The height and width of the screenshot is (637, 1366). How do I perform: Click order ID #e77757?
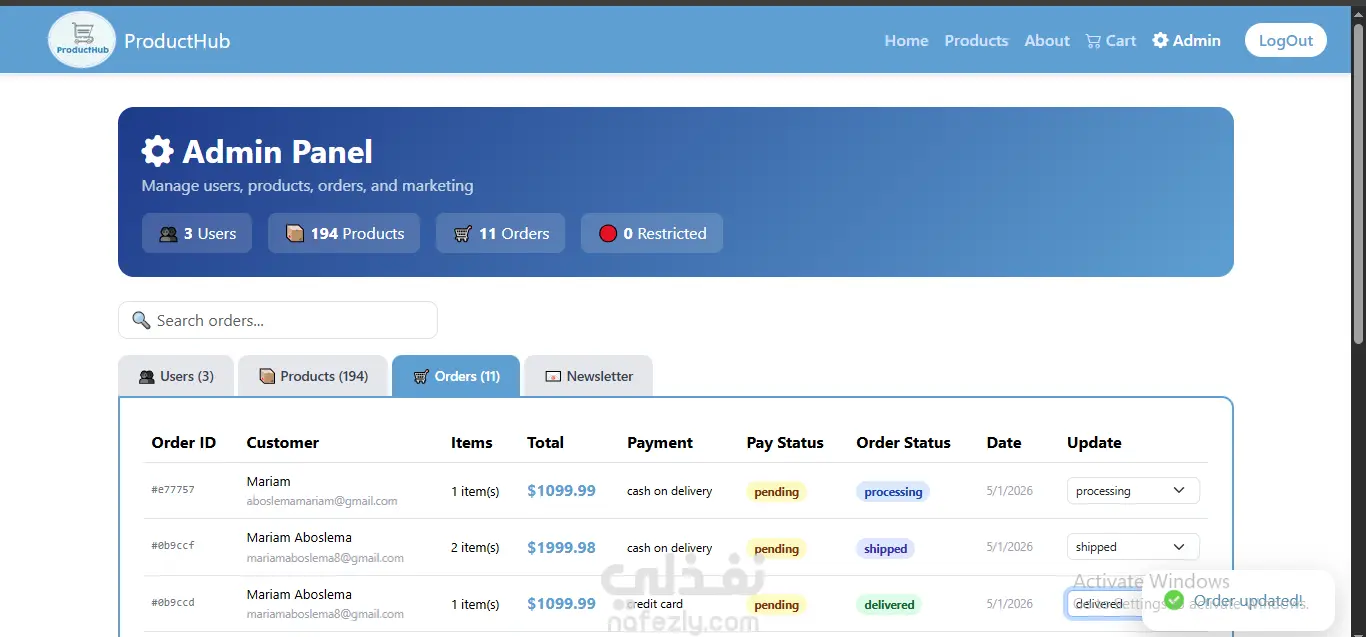pyautogui.click(x=173, y=490)
